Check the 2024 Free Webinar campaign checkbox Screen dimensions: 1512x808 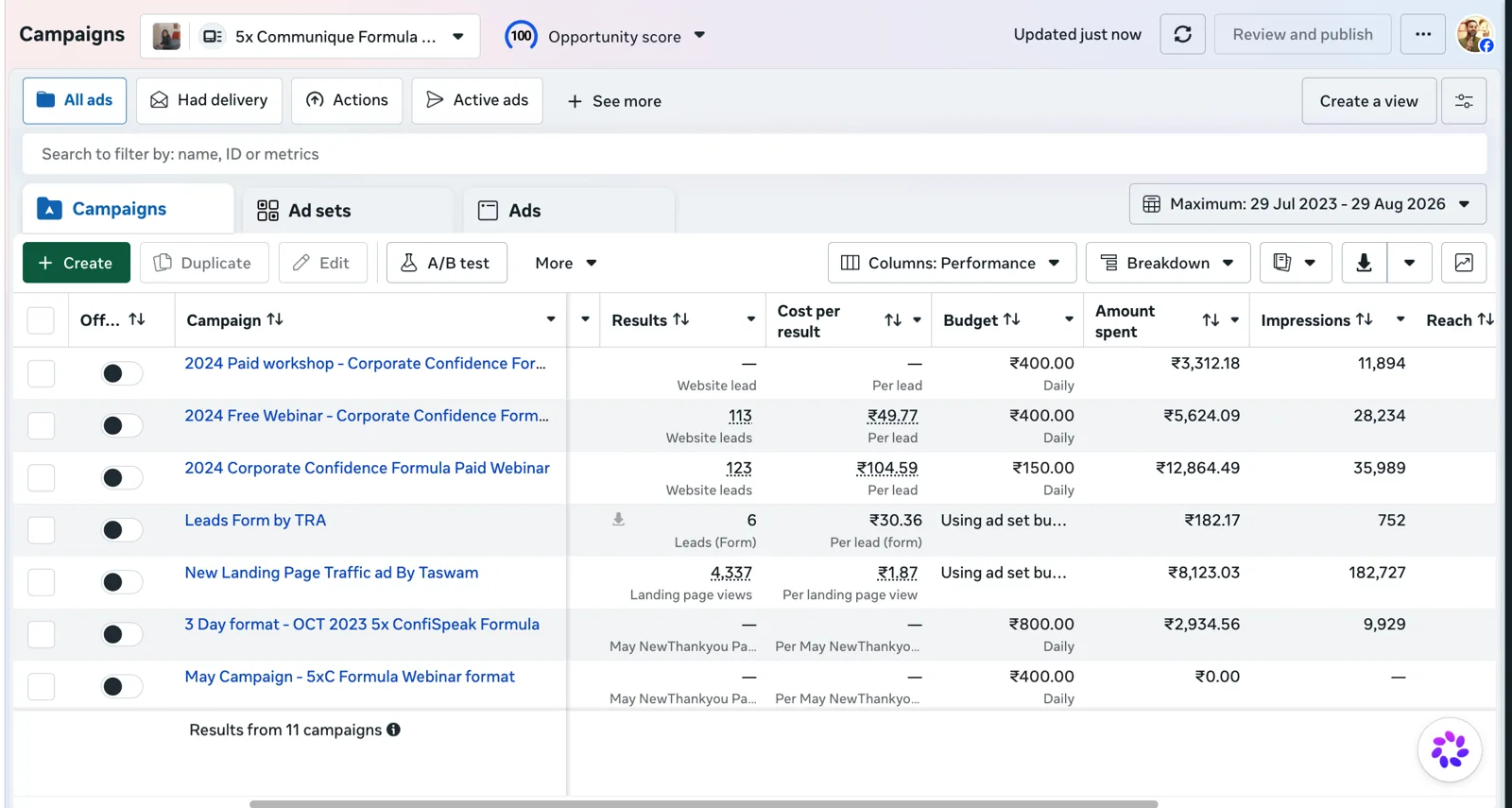click(41, 425)
